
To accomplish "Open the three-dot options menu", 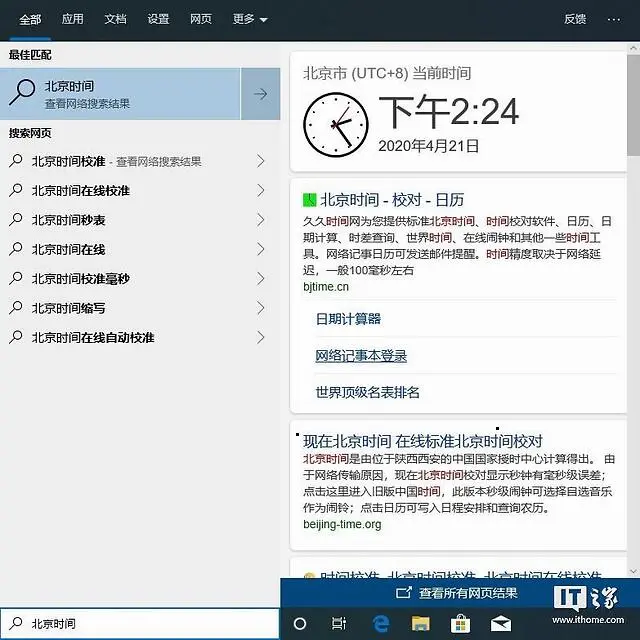I will (614, 20).
